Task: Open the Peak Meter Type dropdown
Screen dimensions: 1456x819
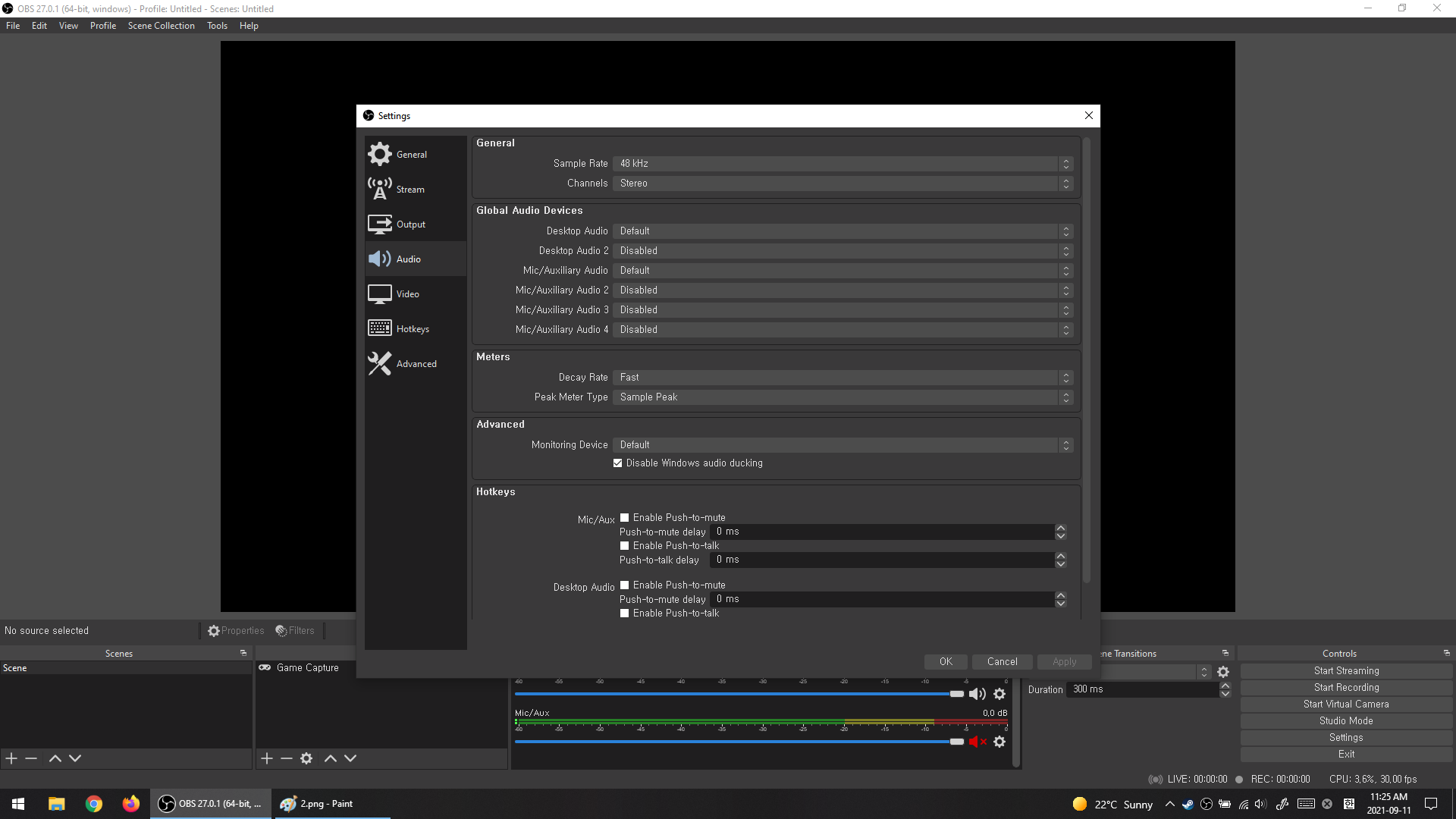Action: coord(842,397)
